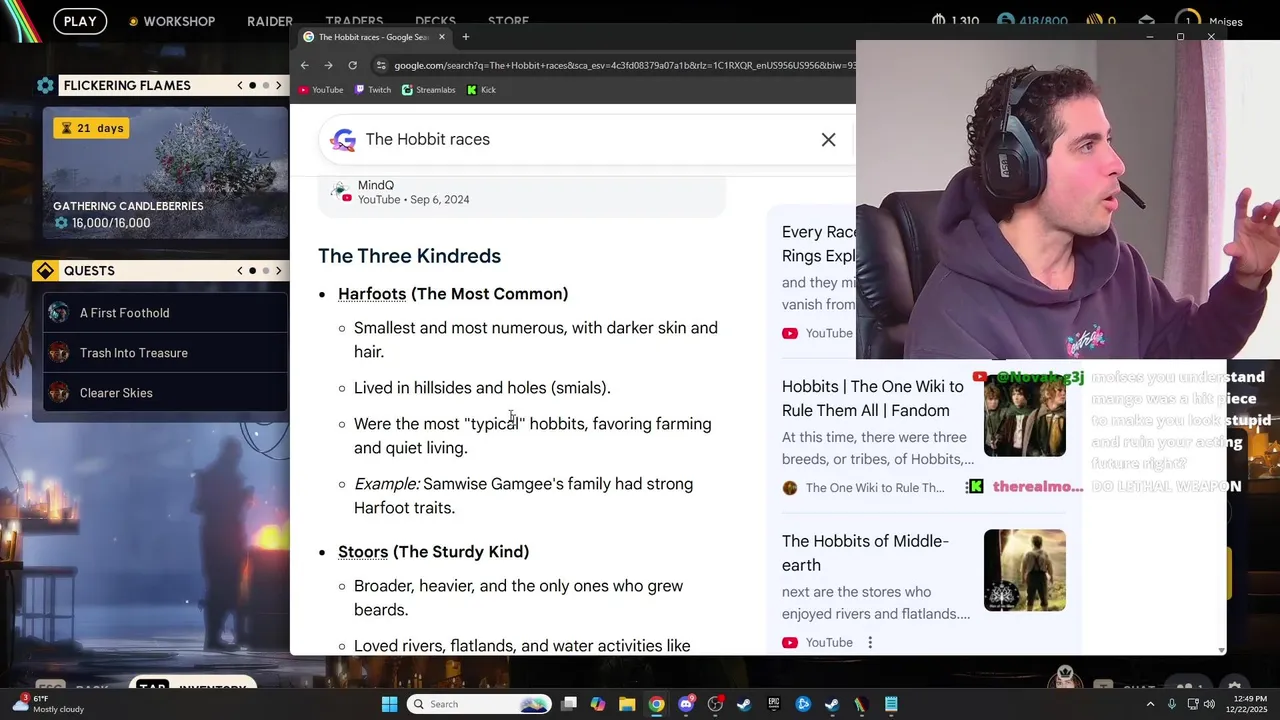Go to previous Flickering Flames page arrow
This screenshot has width=1280, height=720.
[x=240, y=86]
